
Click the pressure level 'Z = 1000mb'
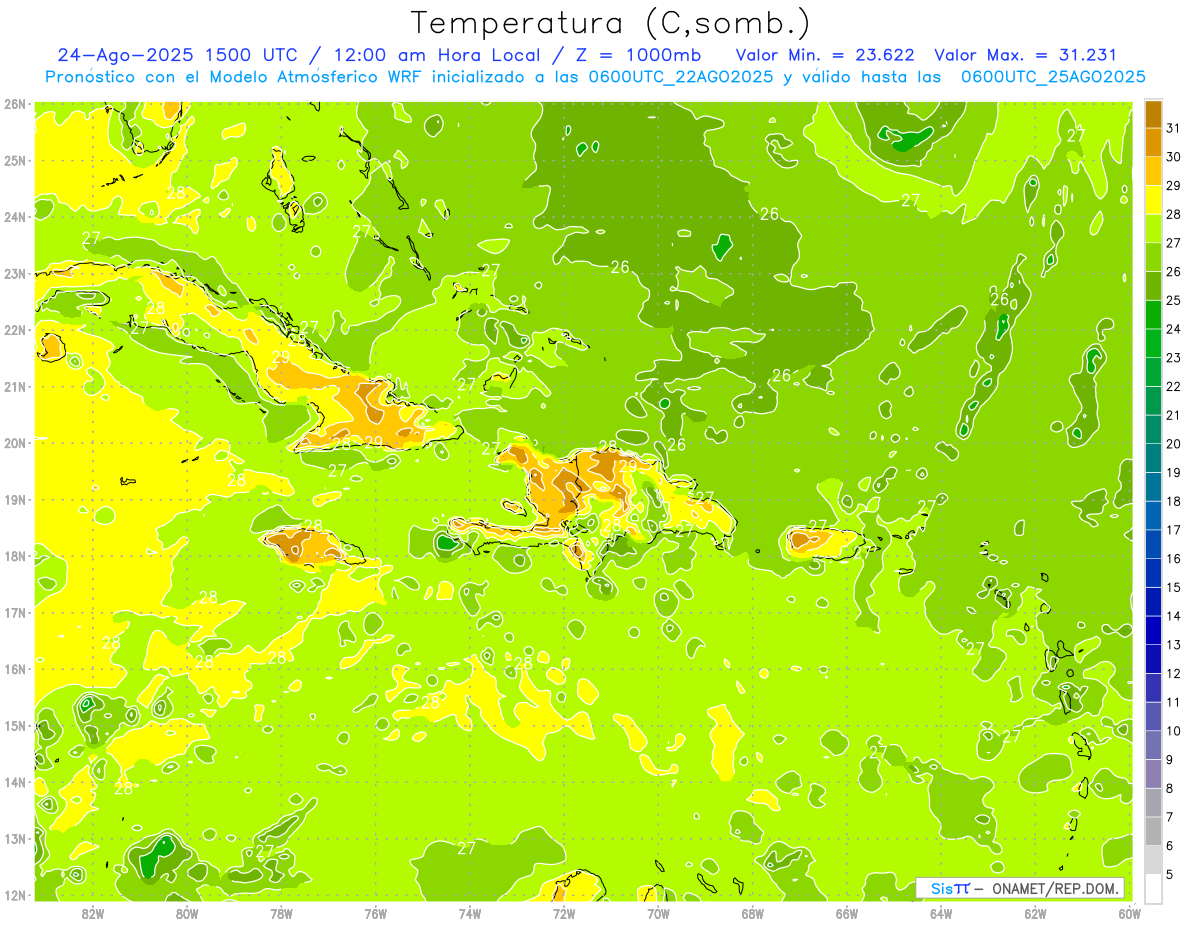[x=637, y=55]
